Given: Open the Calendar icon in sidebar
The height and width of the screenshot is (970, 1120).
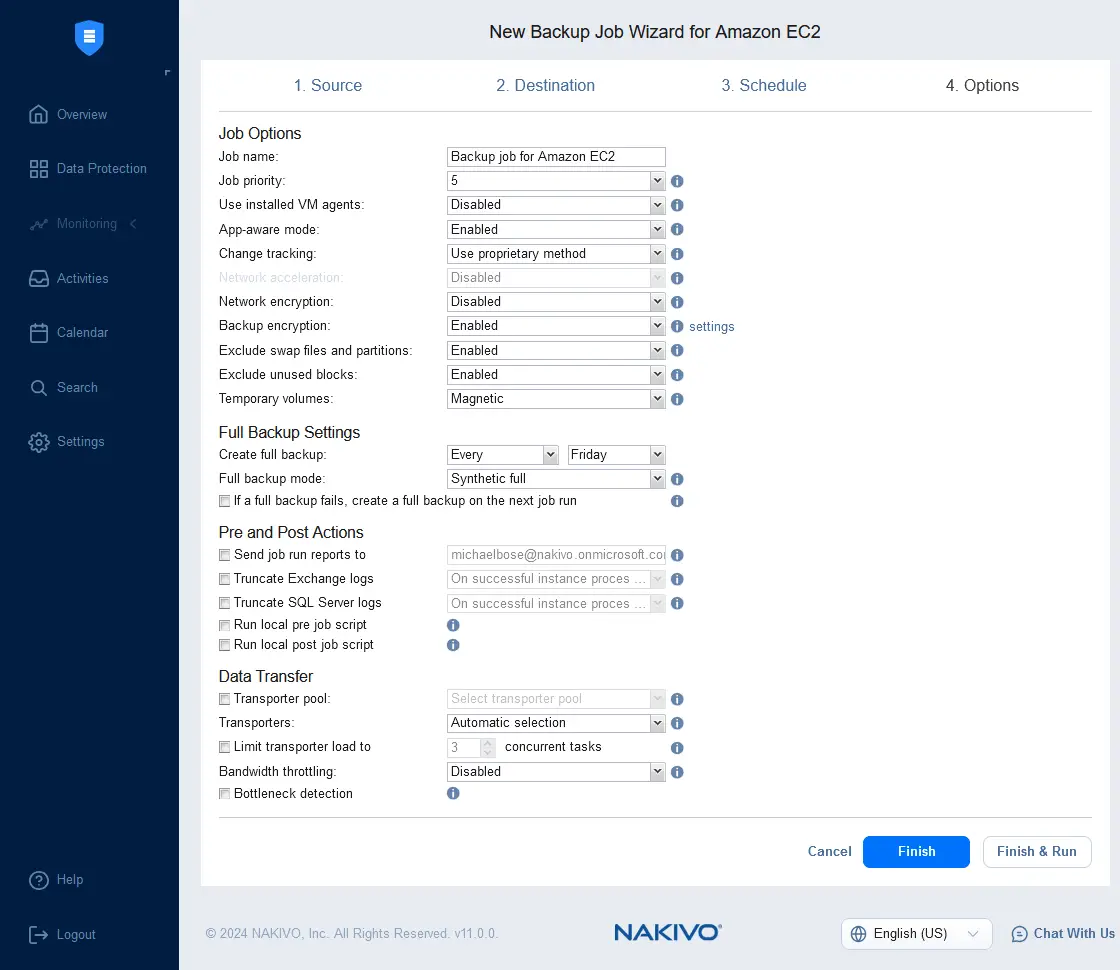Looking at the screenshot, I should pyautogui.click(x=39, y=333).
